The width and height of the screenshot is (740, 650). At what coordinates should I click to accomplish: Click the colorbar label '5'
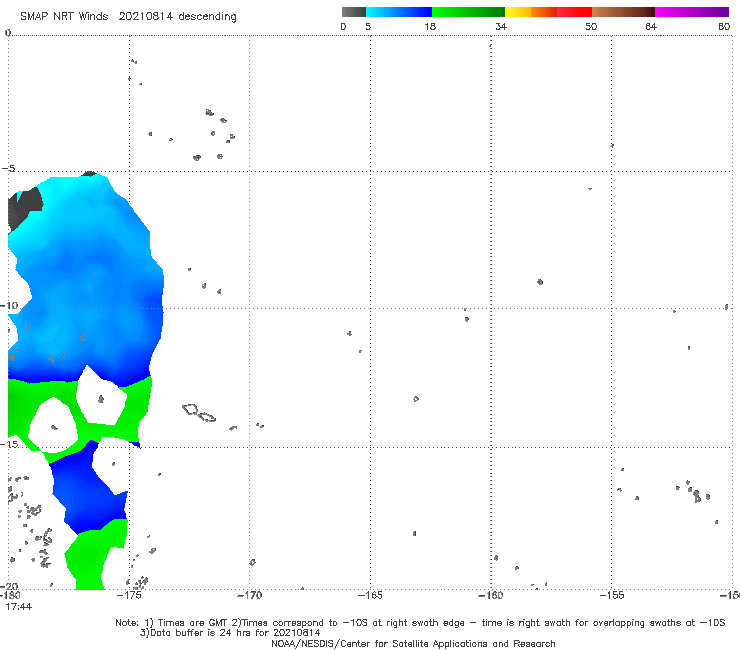(368, 27)
